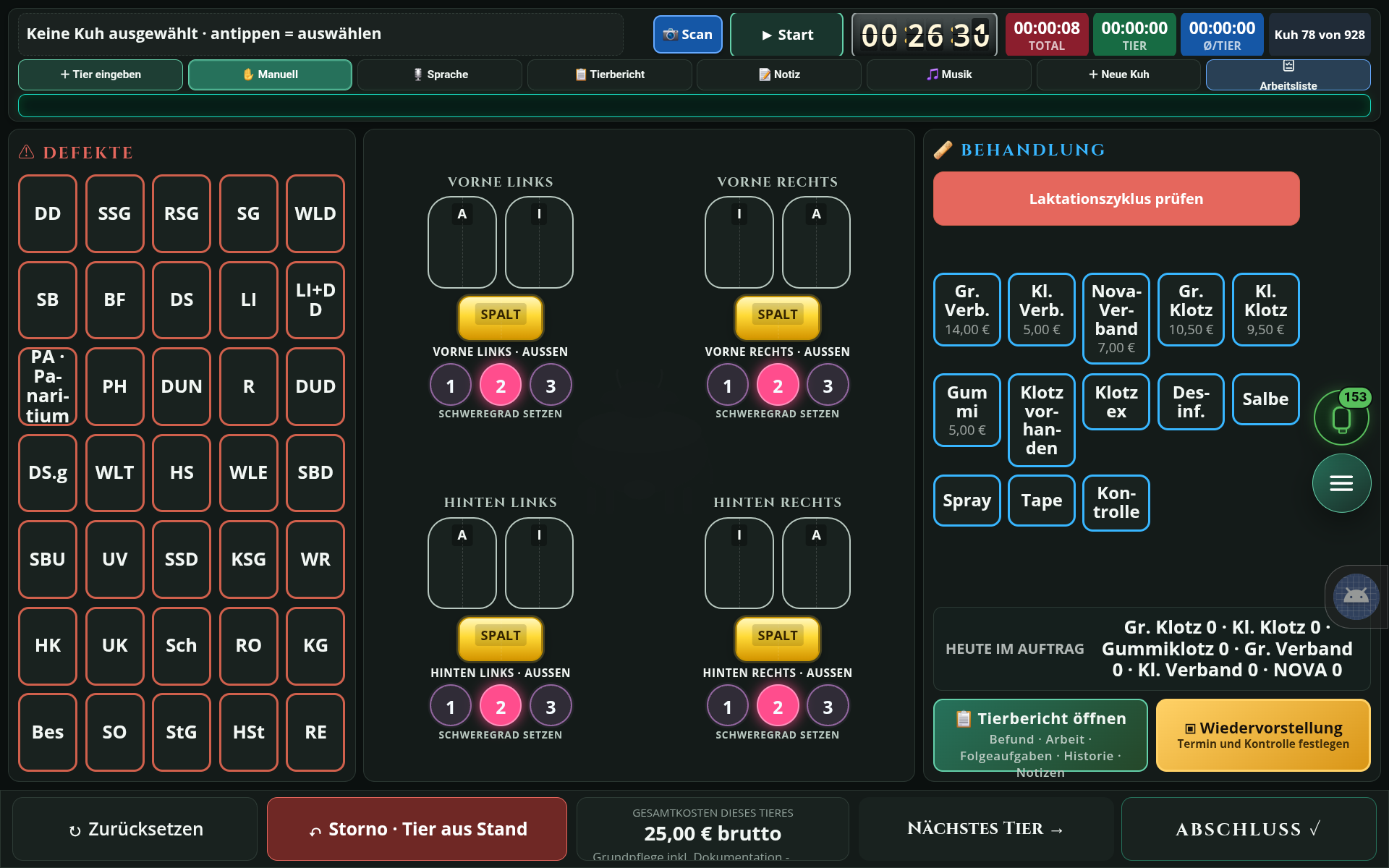This screenshot has width=1389, height=868.
Task: Select the LI+DD defect
Action: pyautogui.click(x=315, y=300)
